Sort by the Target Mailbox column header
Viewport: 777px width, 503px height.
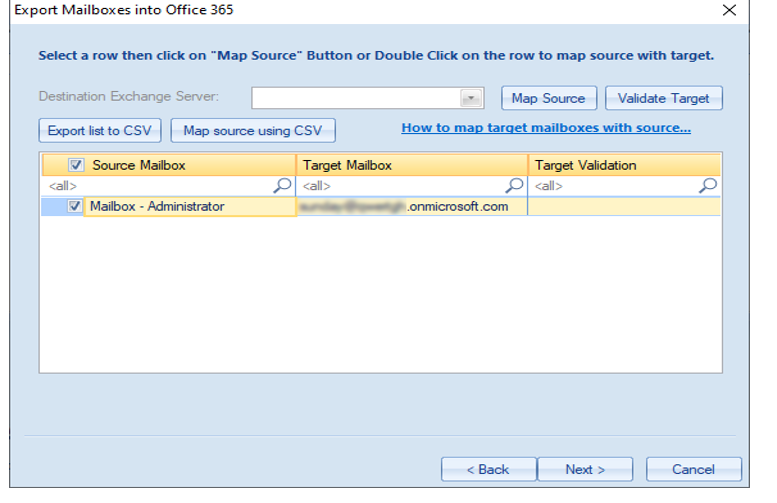[x=412, y=165]
